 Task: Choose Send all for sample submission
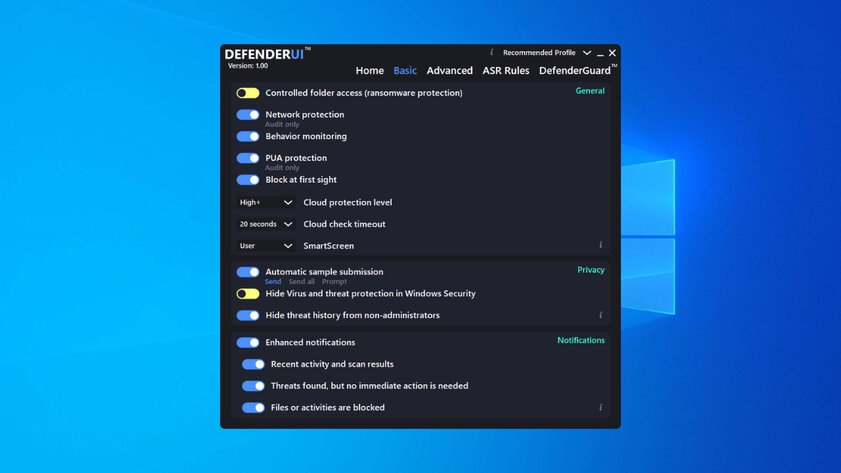pyautogui.click(x=301, y=282)
